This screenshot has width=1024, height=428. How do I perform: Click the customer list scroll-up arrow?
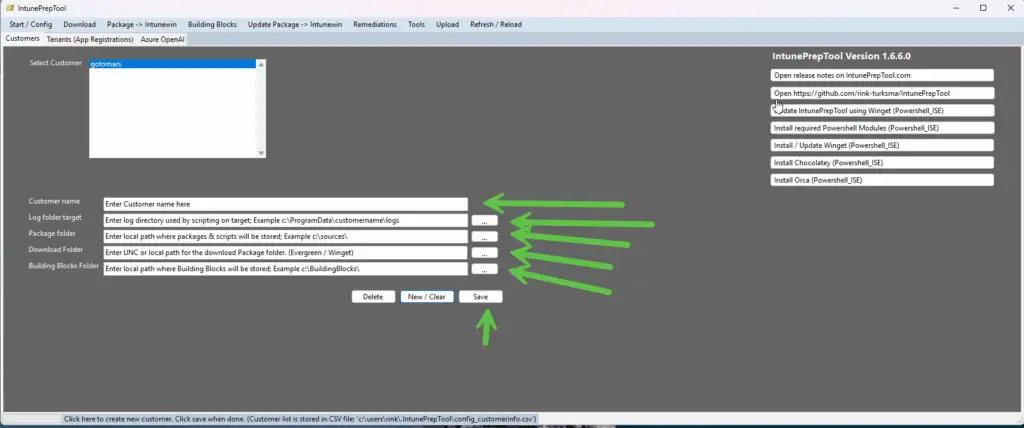261,64
